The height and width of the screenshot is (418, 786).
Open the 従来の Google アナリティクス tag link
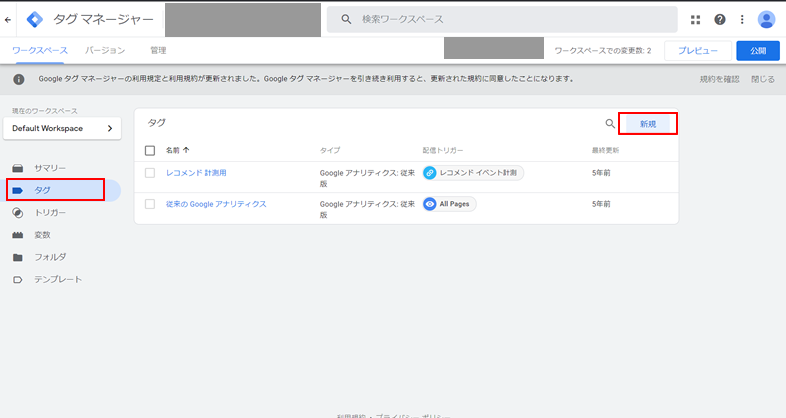pos(216,204)
